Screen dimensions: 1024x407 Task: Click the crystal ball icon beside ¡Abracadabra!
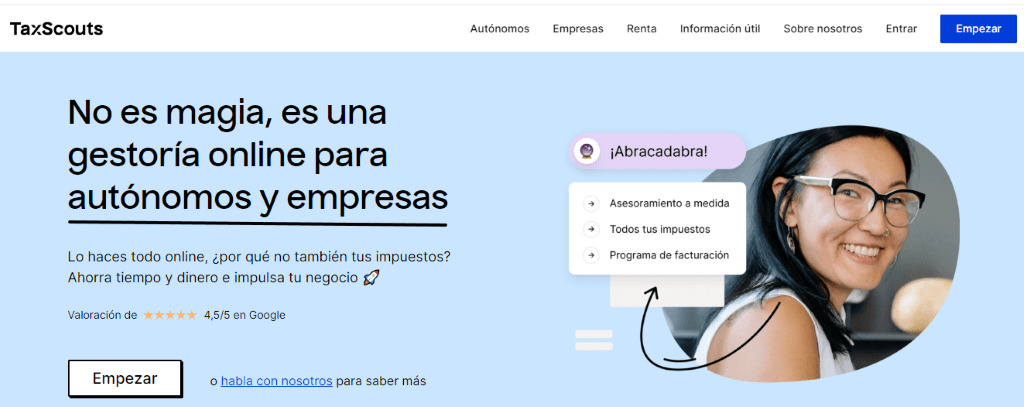tap(586, 152)
